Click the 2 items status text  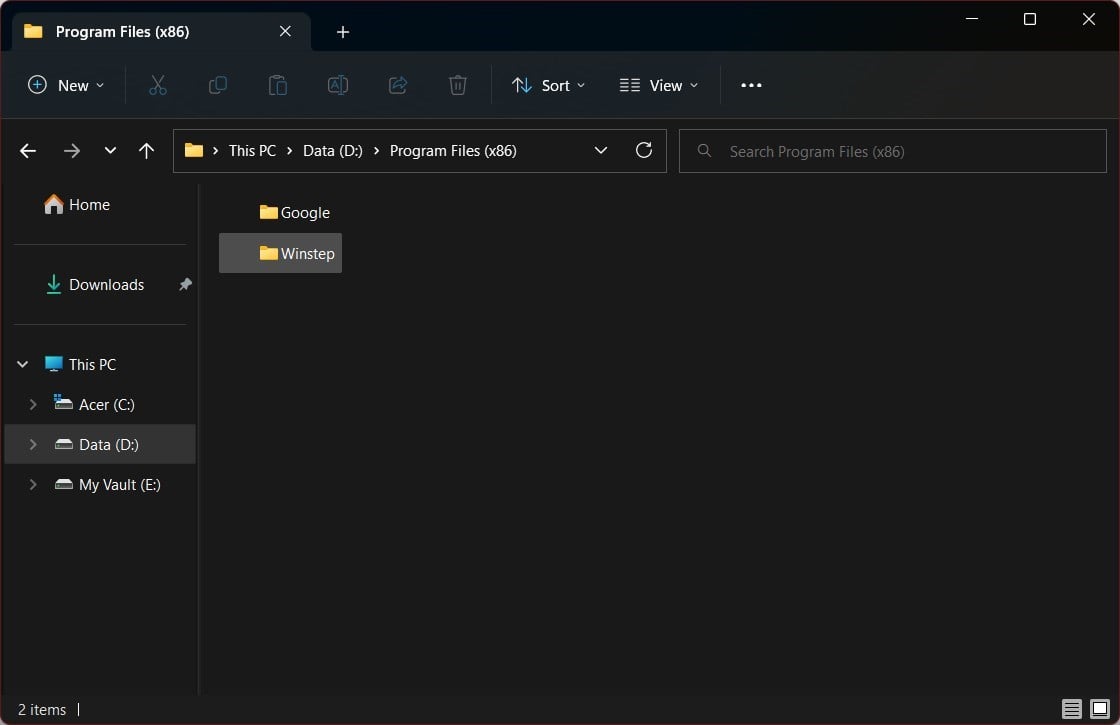pos(41,709)
